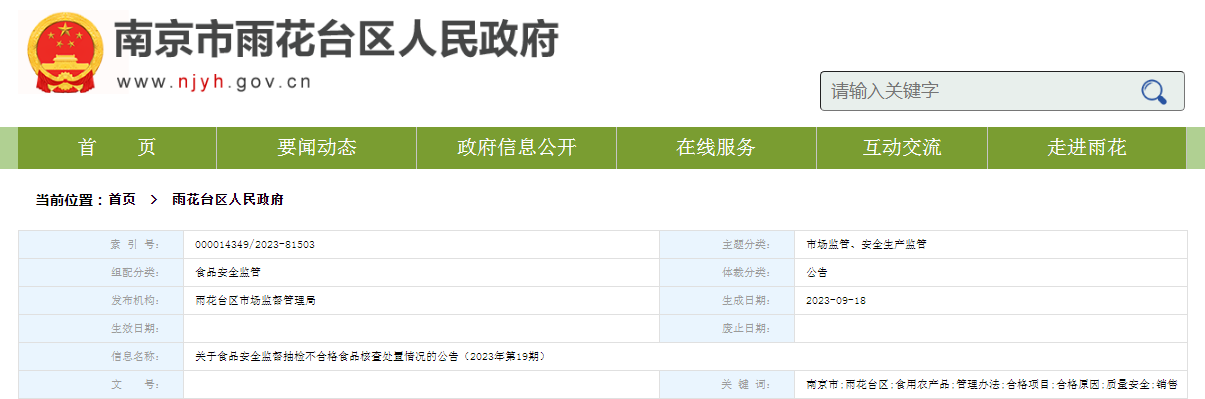Click the 信息名称 label cell
Viewport: 1205px width, 399px height.
click(101, 356)
